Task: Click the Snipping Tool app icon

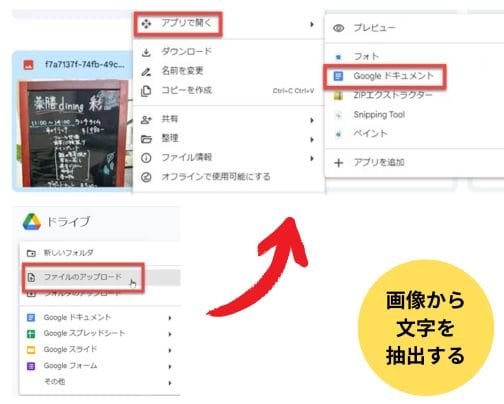Action: 338,115
